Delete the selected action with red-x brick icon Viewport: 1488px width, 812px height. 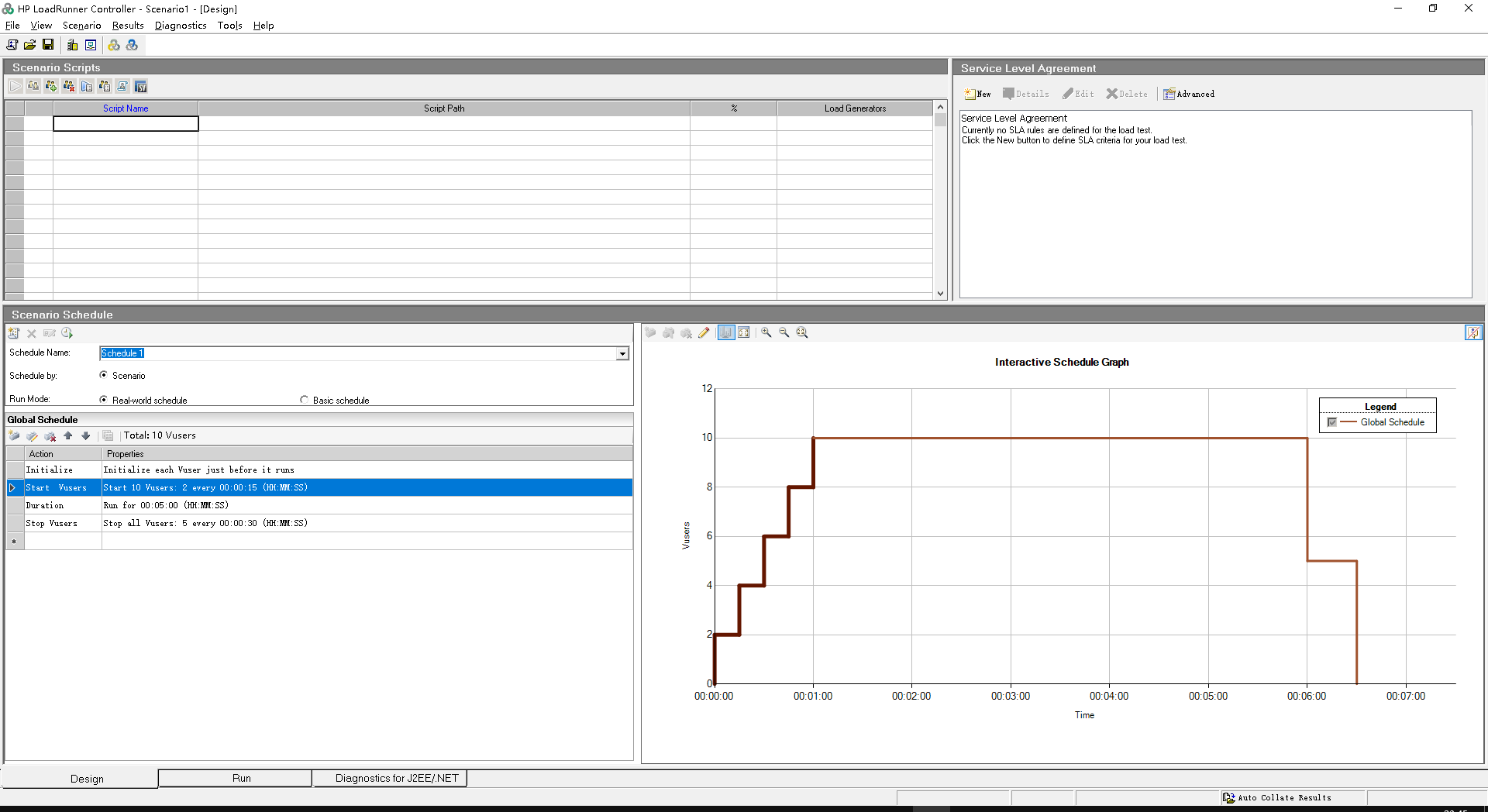[50, 436]
